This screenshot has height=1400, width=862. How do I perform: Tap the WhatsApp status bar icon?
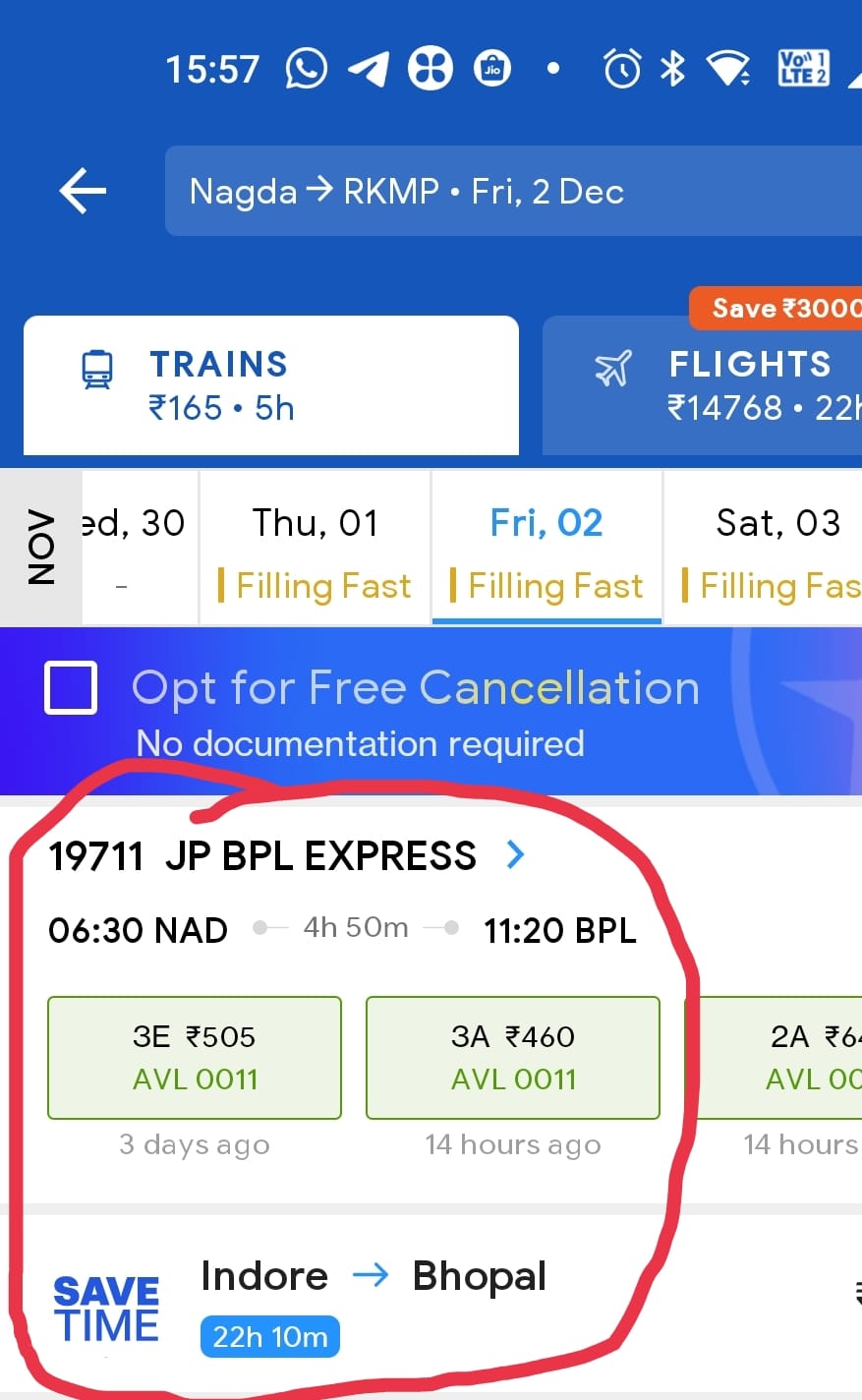306,69
